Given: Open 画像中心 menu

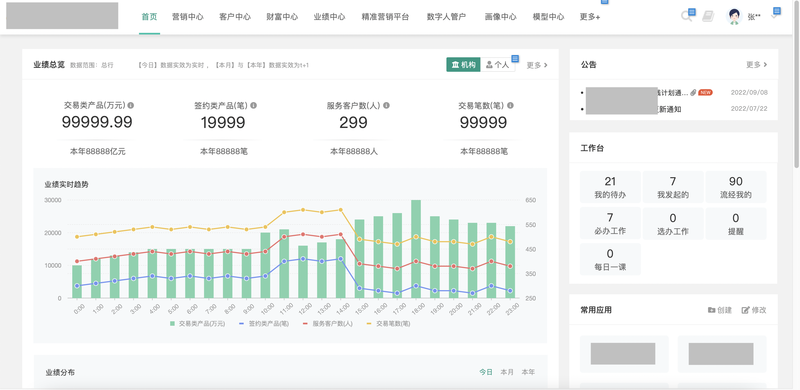Looking at the screenshot, I should [x=501, y=17].
